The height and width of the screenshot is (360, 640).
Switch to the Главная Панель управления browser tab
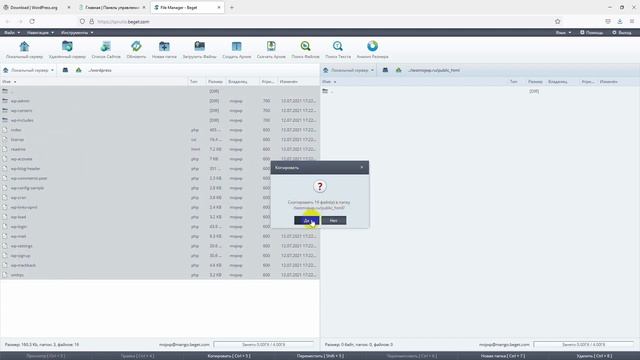click(112, 7)
